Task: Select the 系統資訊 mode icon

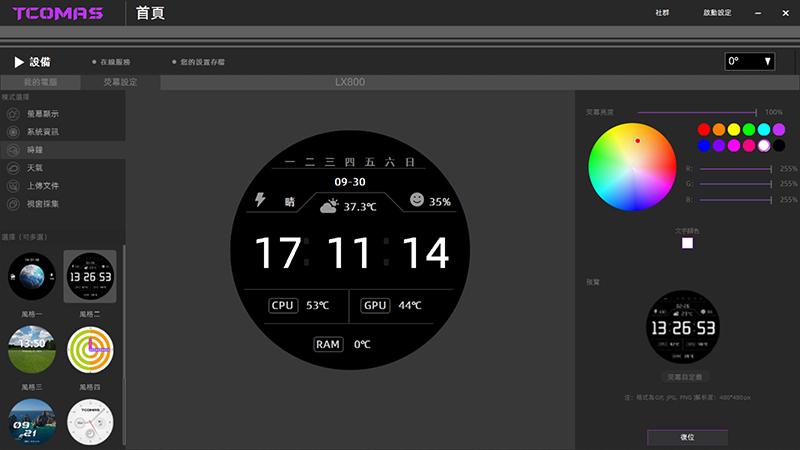Action: 13,132
